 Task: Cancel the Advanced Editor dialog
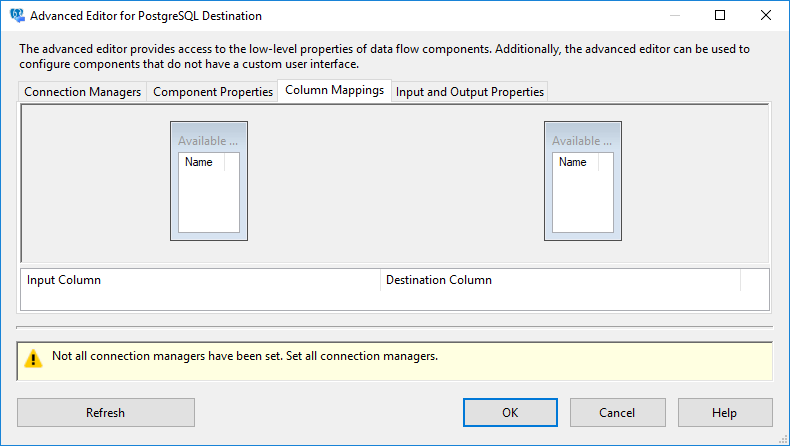click(x=618, y=413)
